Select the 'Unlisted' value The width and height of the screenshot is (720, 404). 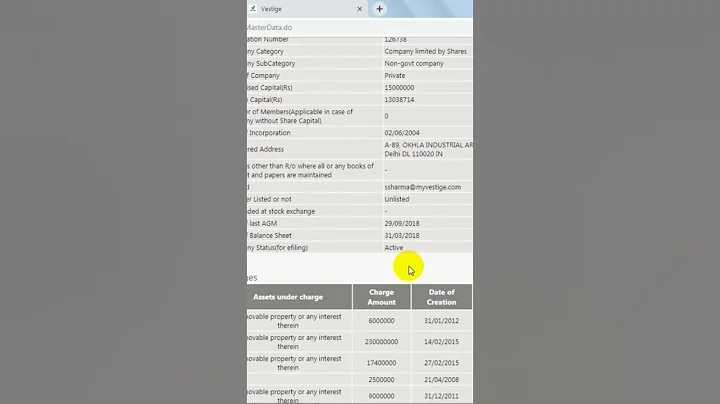click(397, 199)
